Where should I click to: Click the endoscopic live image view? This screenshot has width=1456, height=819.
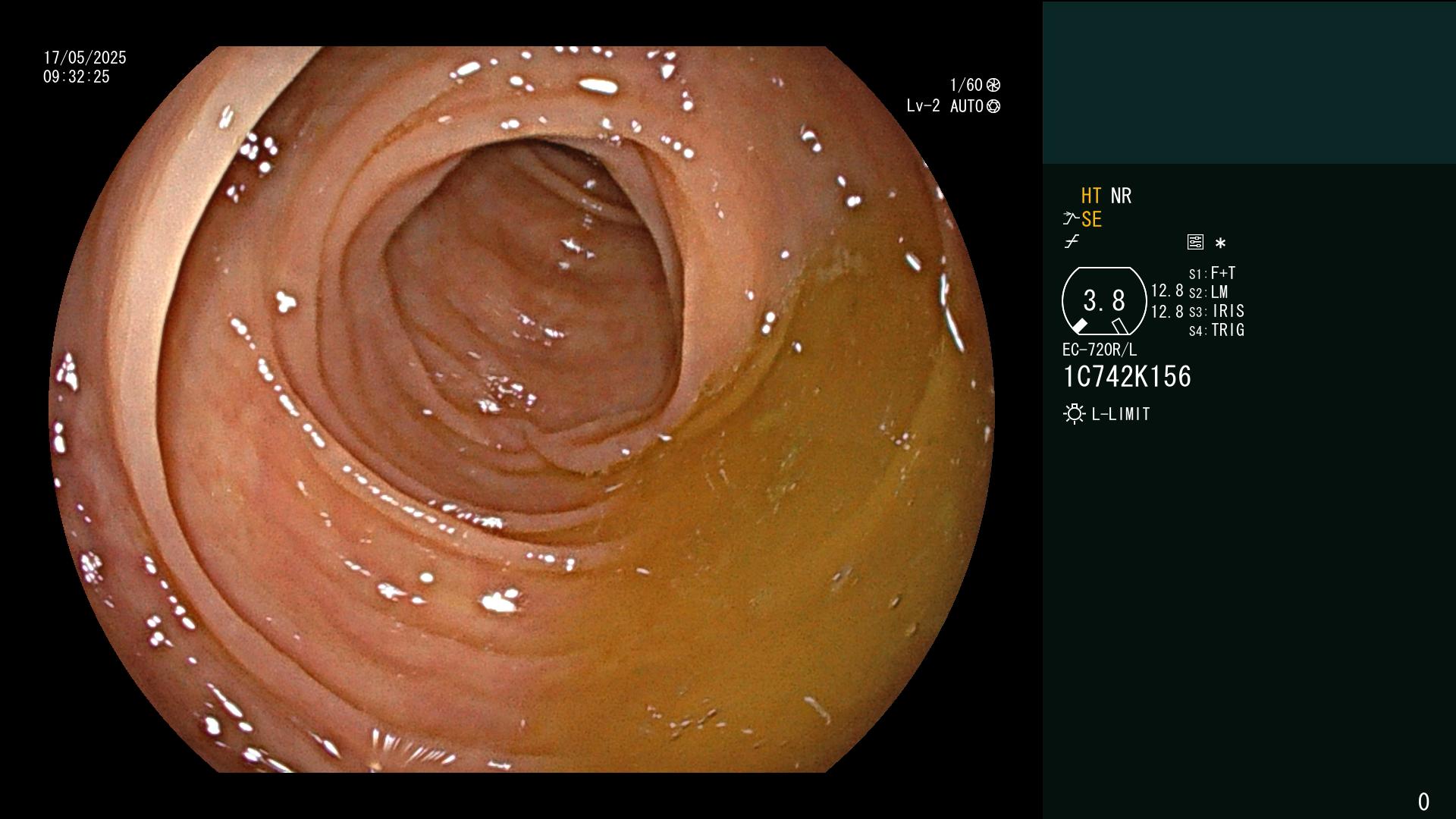point(521,409)
